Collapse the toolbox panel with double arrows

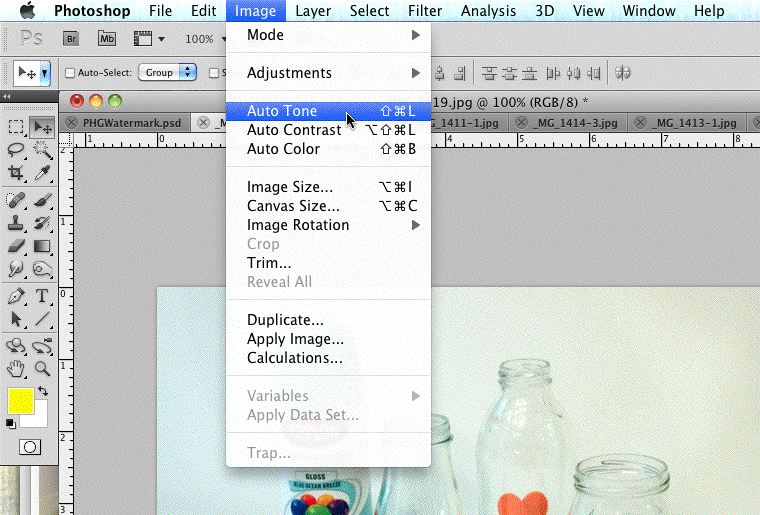tap(7, 96)
